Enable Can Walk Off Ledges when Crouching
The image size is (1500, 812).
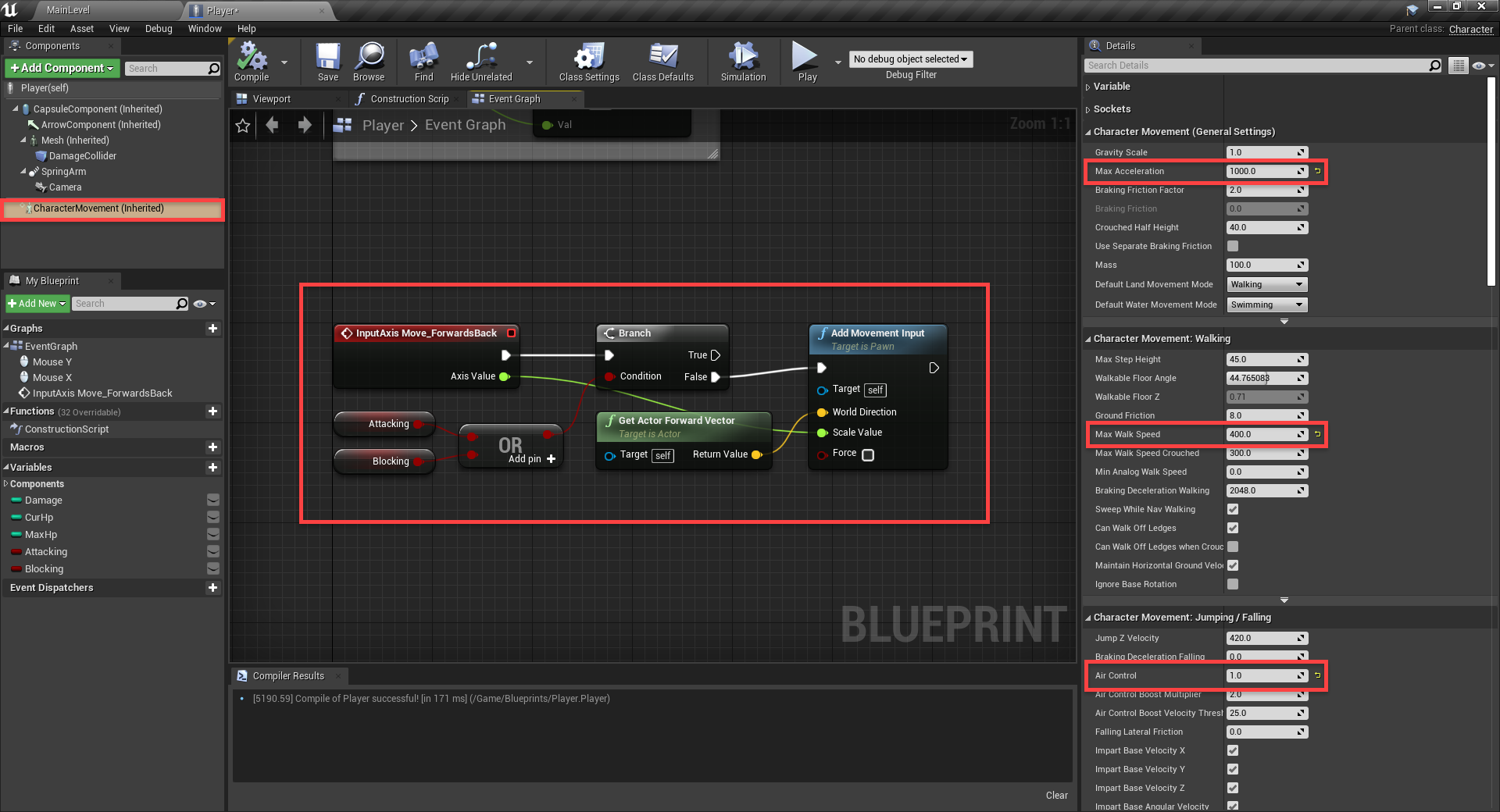point(1233,547)
